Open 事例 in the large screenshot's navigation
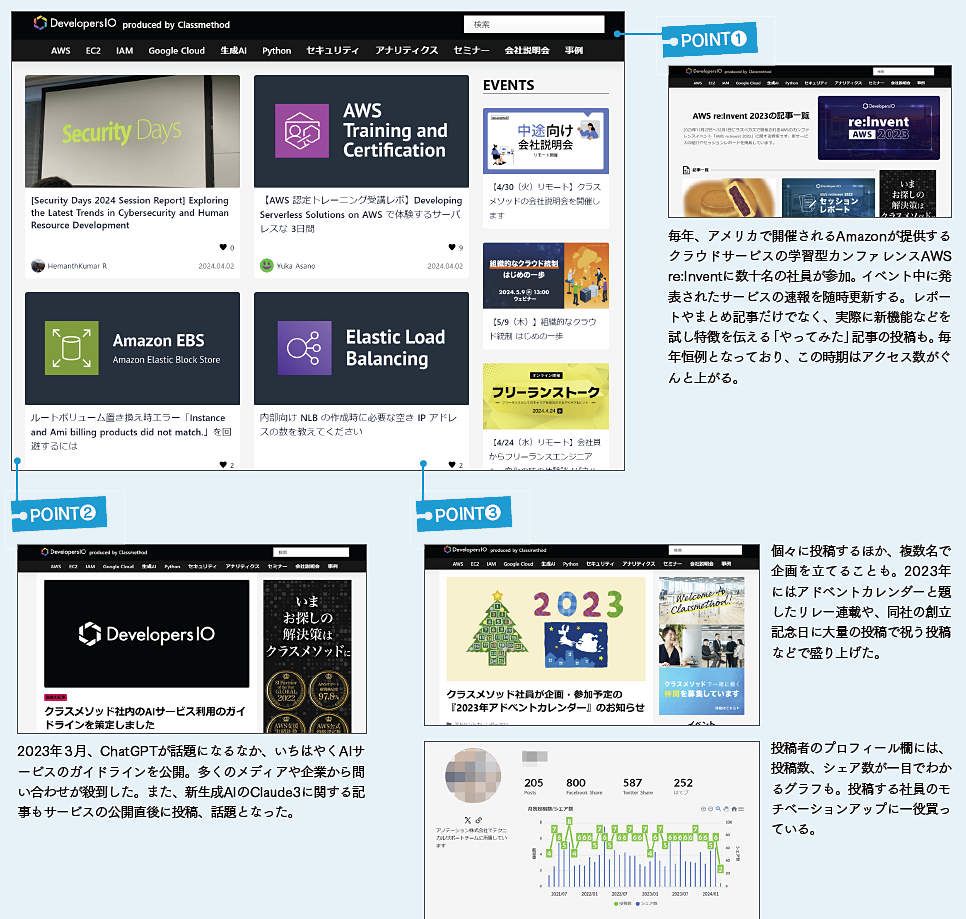 point(574,51)
